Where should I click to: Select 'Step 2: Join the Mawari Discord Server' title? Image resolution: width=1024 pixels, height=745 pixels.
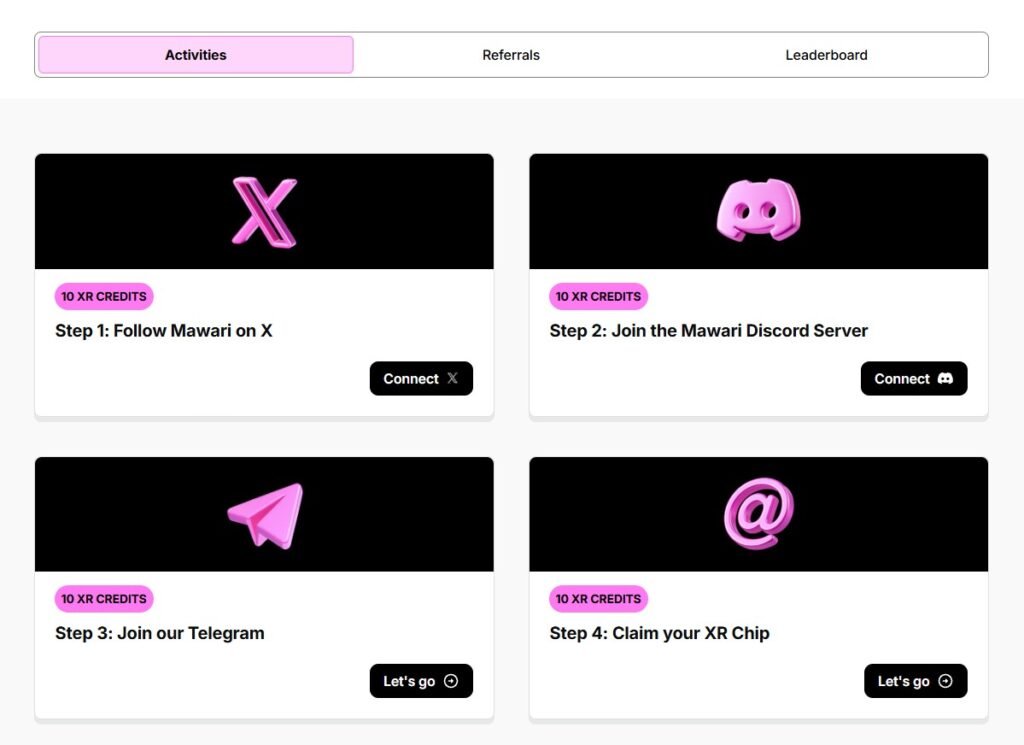pyautogui.click(x=709, y=331)
